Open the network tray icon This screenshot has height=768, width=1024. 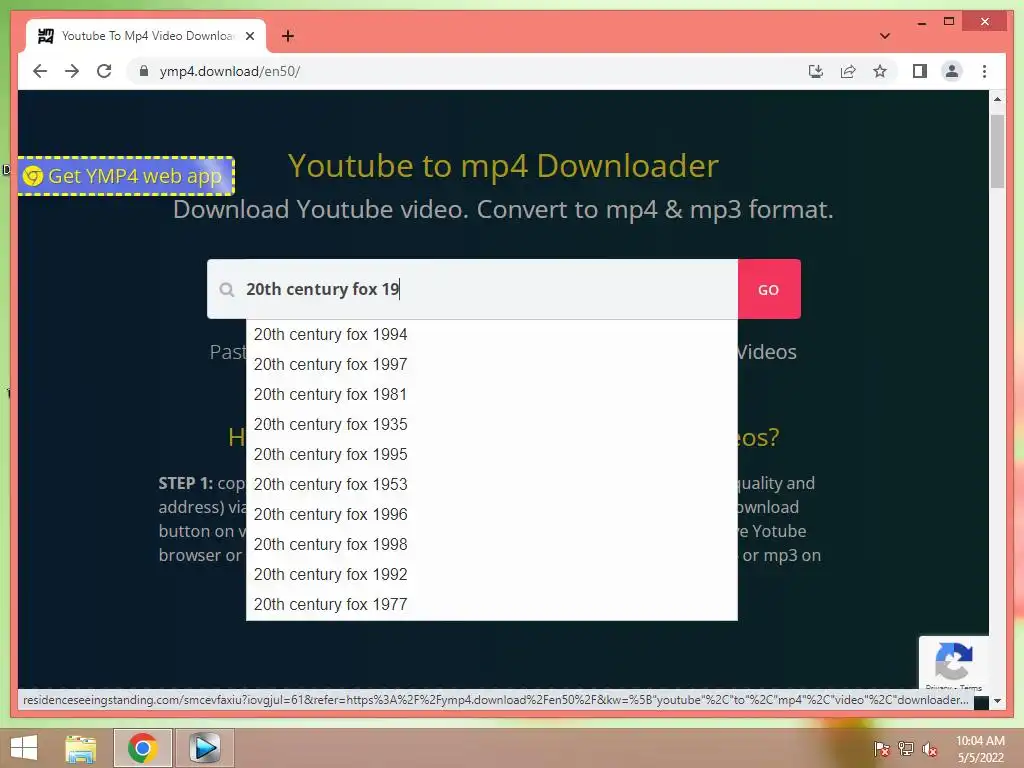[x=906, y=748]
